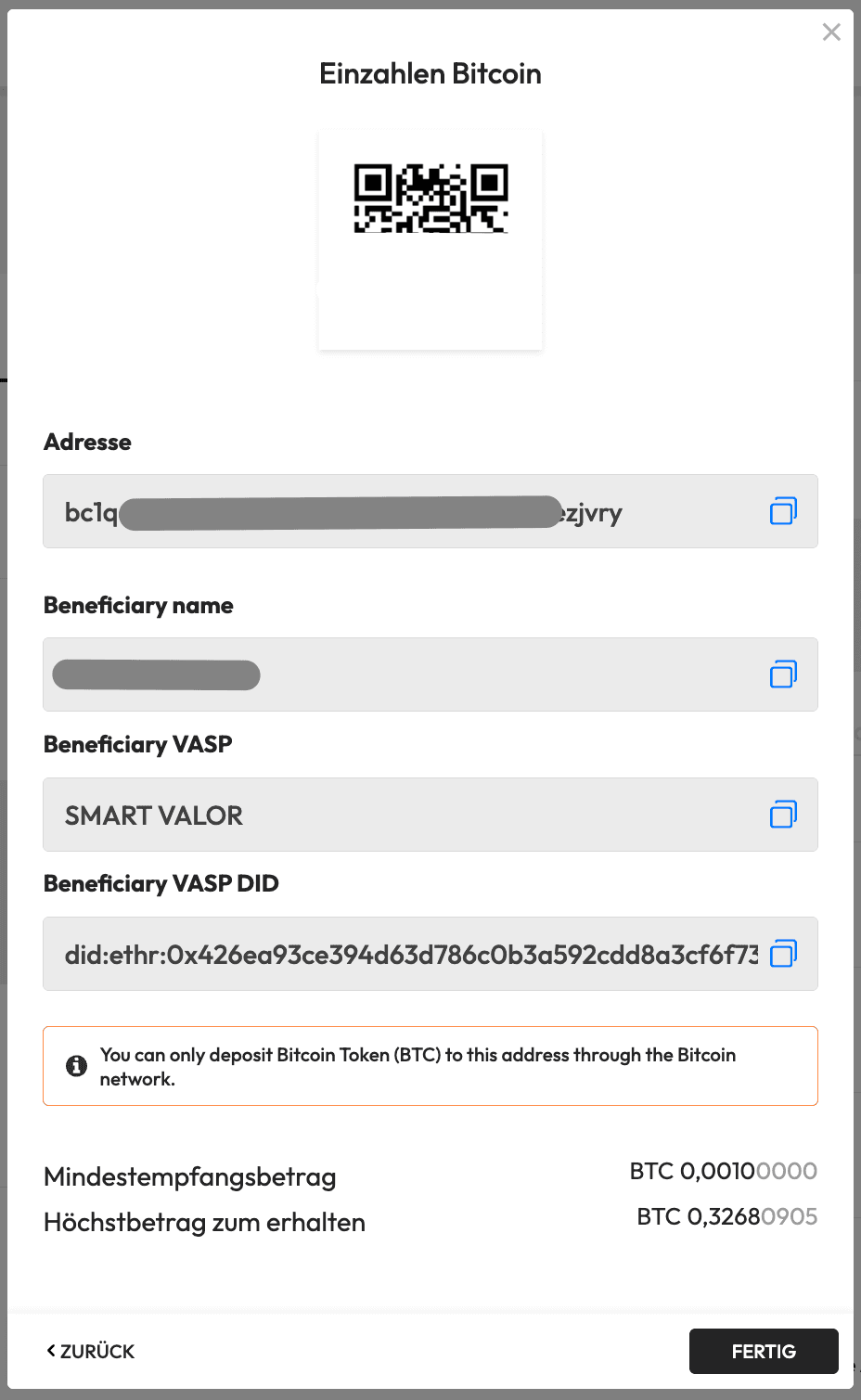Click the minimum amount BTC 0,00100000
Screen dimensions: 861x1400
(723, 1172)
